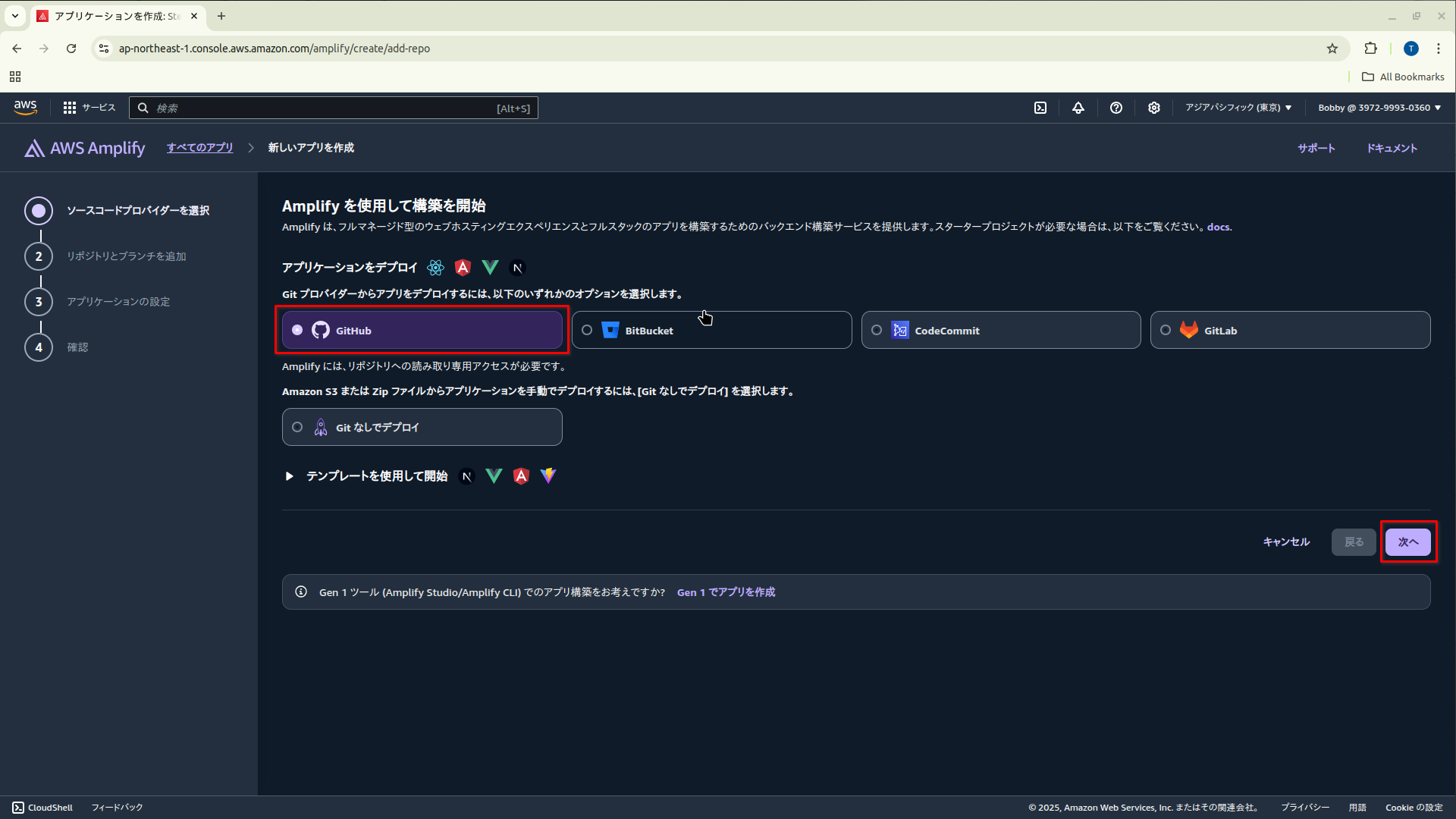
Task: Open the services grid menu icon
Action: click(70, 108)
